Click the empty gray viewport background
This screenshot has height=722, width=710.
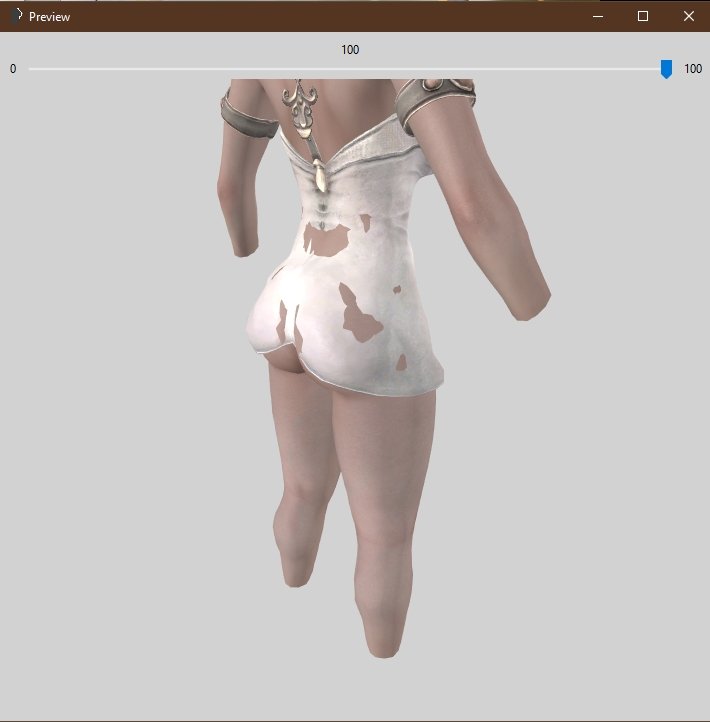(x=120, y=450)
